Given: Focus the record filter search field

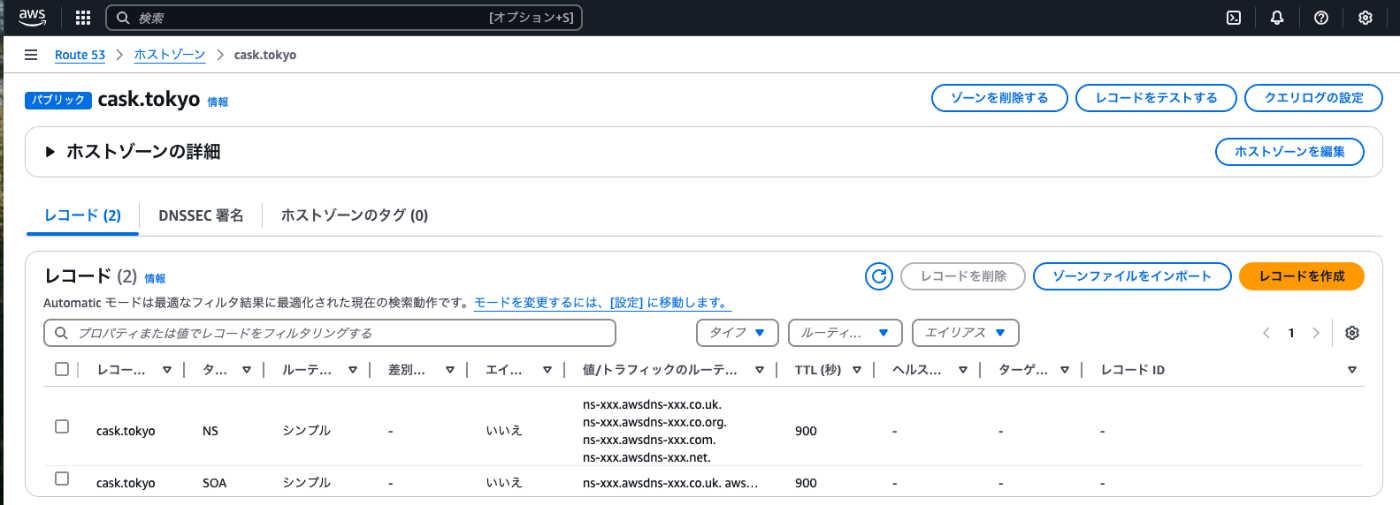Looking at the screenshot, I should click(x=330, y=333).
